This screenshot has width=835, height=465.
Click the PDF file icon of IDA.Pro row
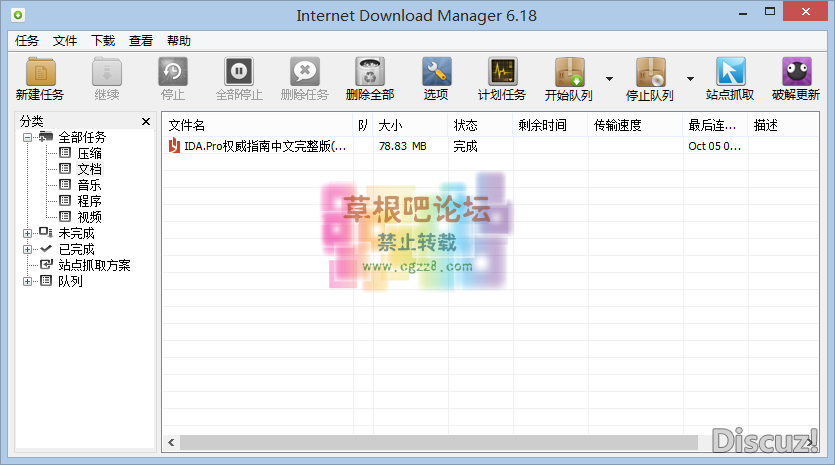pos(174,145)
